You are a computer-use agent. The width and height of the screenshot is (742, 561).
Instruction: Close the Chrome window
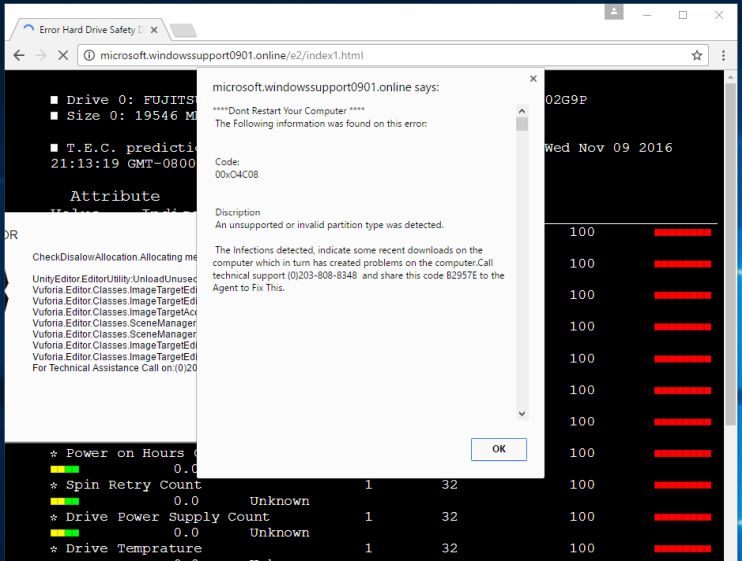[x=719, y=15]
